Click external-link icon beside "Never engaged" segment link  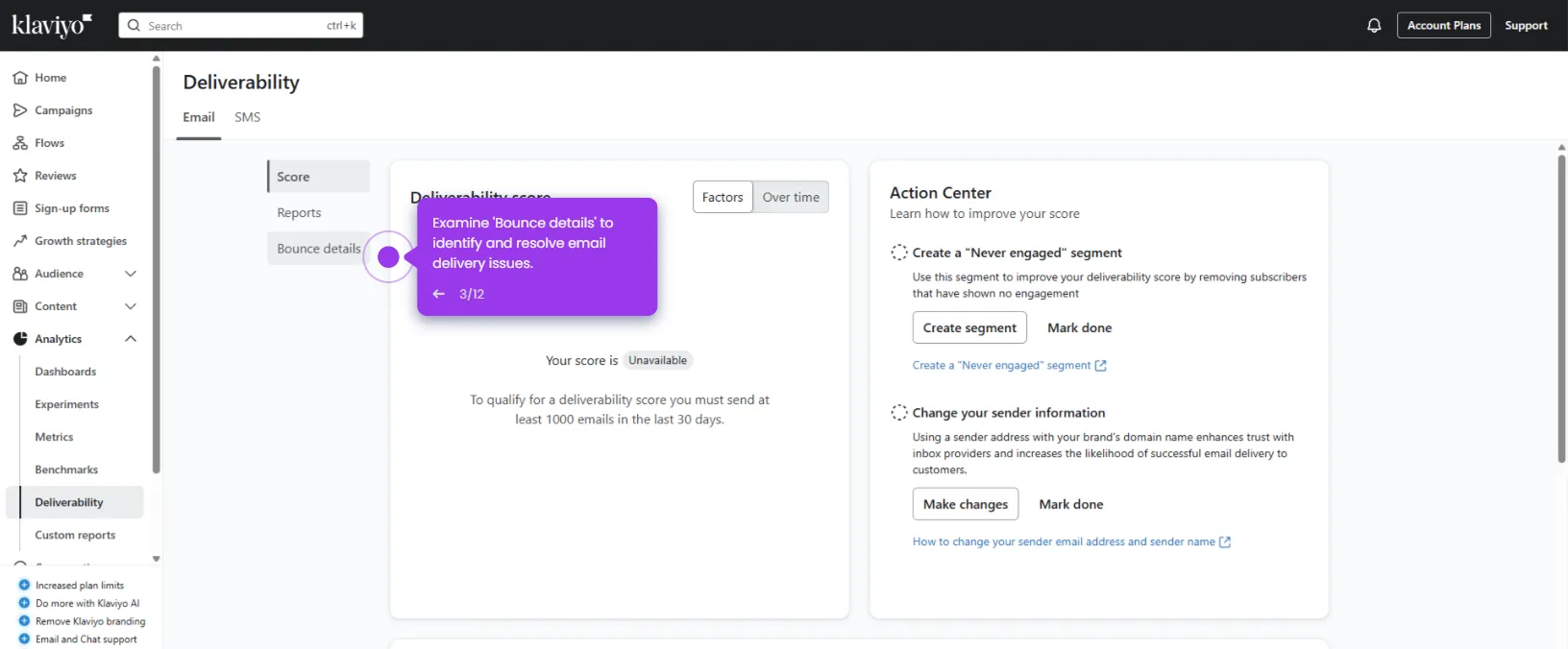tap(1101, 366)
